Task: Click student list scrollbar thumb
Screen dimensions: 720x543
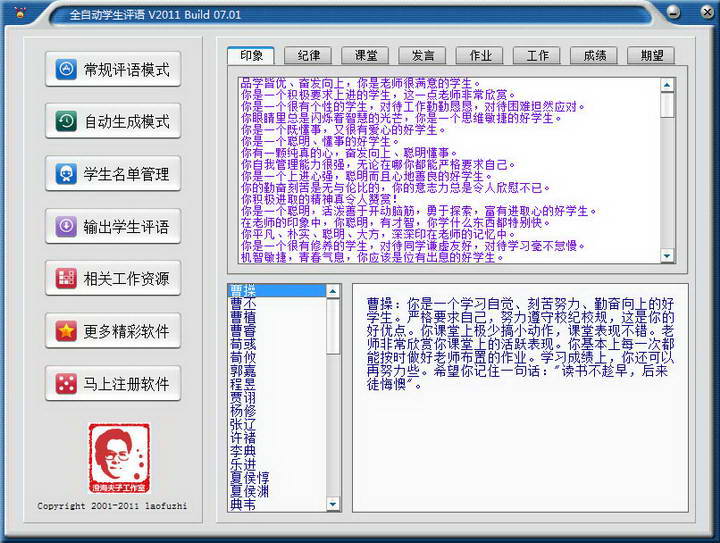Action: click(333, 326)
